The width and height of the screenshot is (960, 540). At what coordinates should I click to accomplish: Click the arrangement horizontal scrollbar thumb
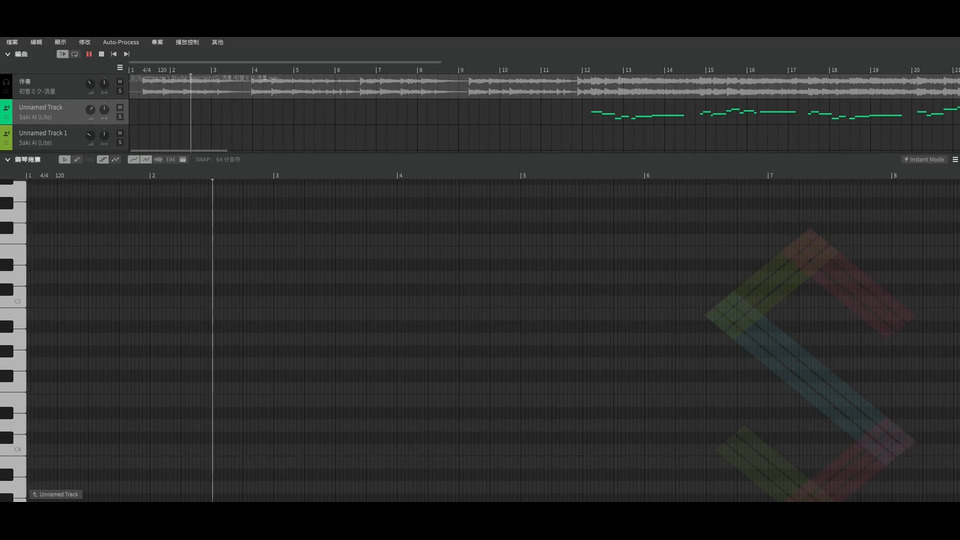click(x=178, y=150)
